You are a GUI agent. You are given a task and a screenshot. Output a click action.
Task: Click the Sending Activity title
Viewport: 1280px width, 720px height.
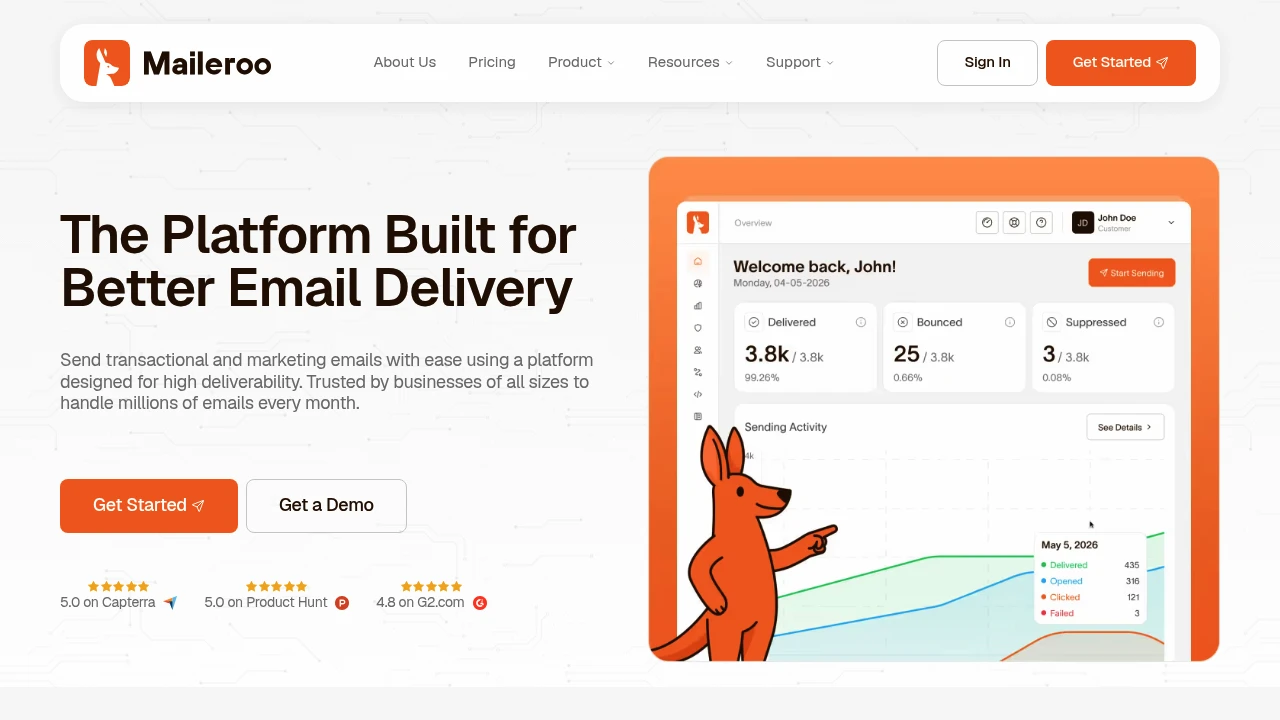(x=786, y=427)
